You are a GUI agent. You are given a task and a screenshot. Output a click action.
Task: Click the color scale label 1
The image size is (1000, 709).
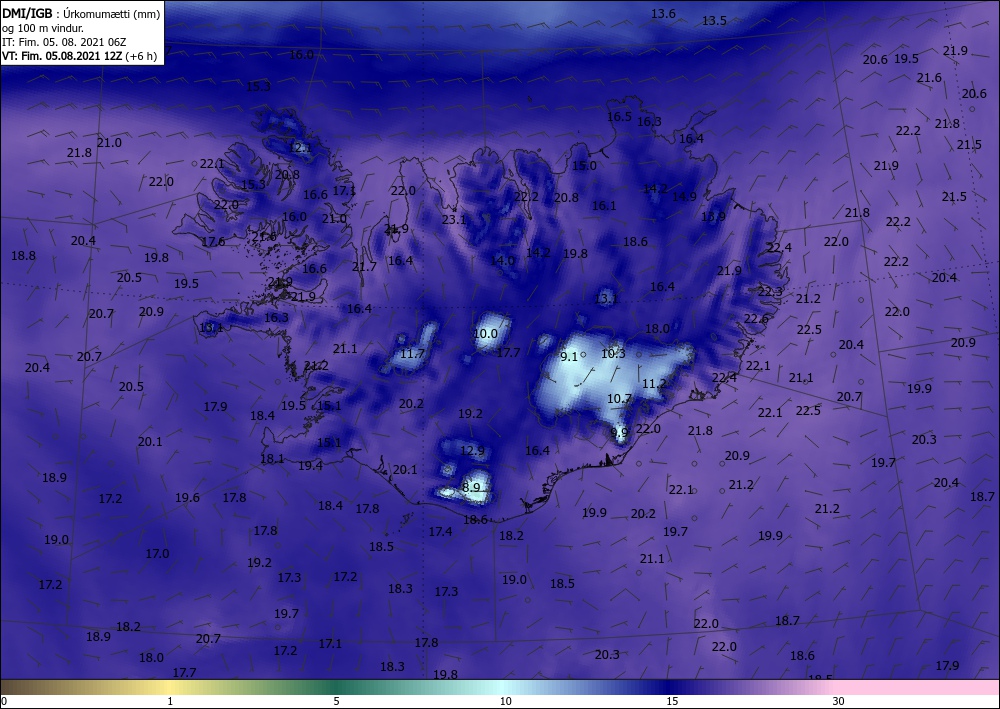(x=170, y=701)
